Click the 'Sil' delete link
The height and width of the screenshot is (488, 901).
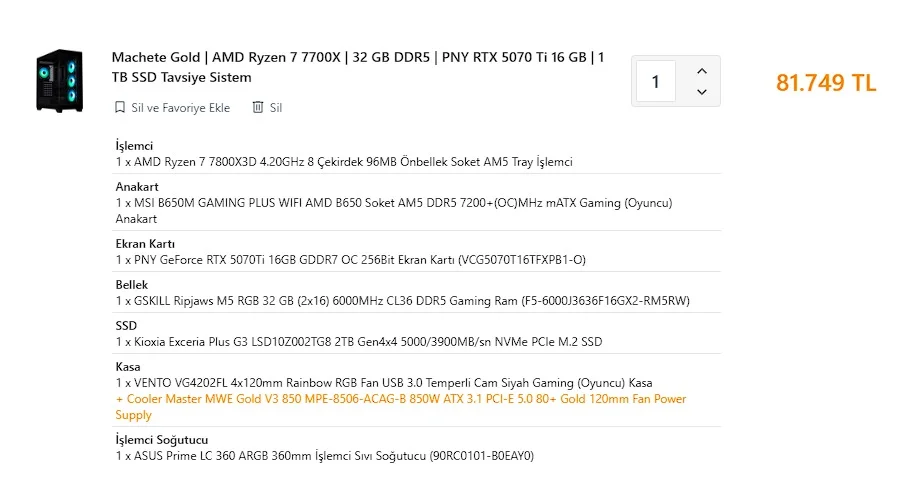pyautogui.click(x=276, y=107)
